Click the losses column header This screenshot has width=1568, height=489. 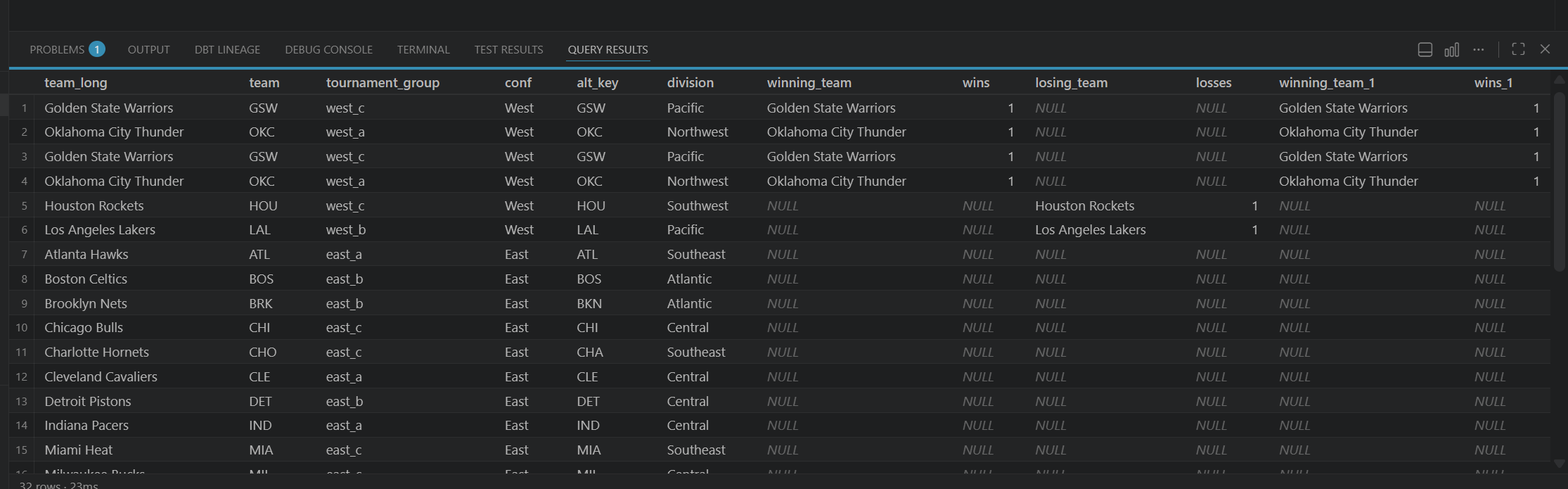coord(1214,83)
